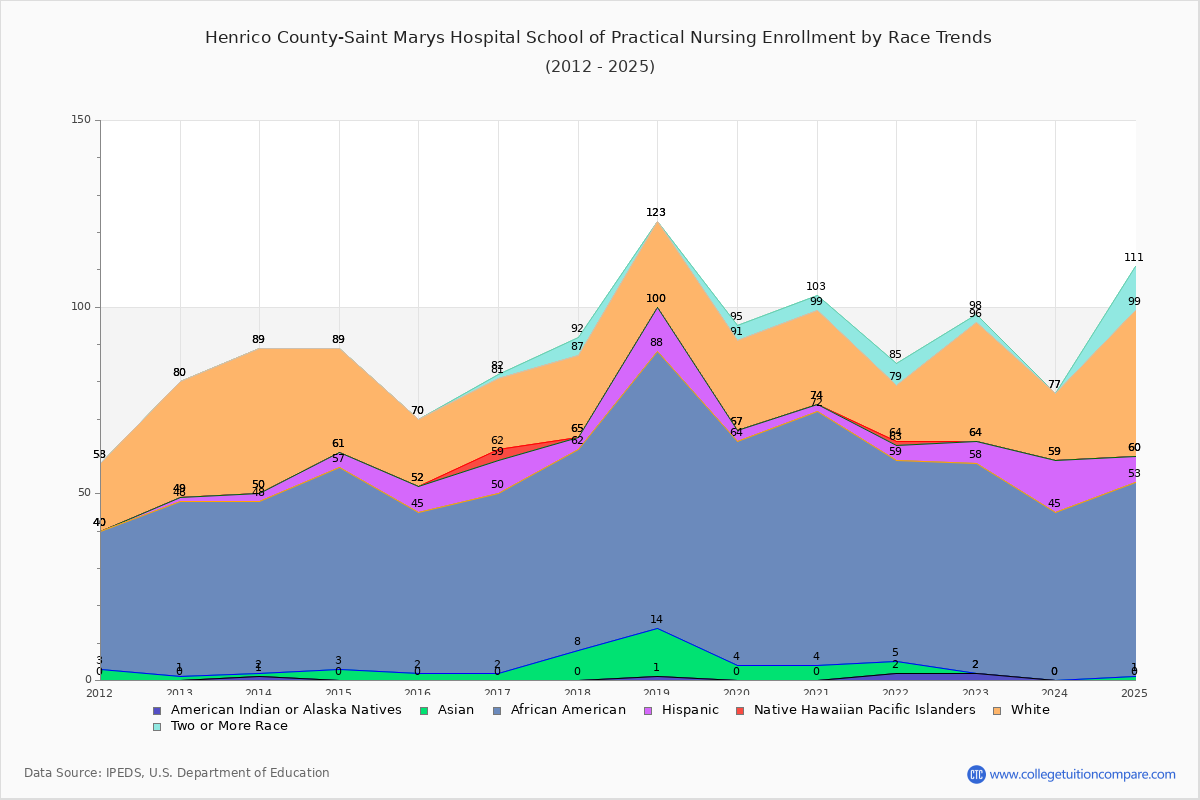The image size is (1200, 800).
Task: Toggle American Indian or Alaska Natives legend marker
Action: [x=157, y=710]
